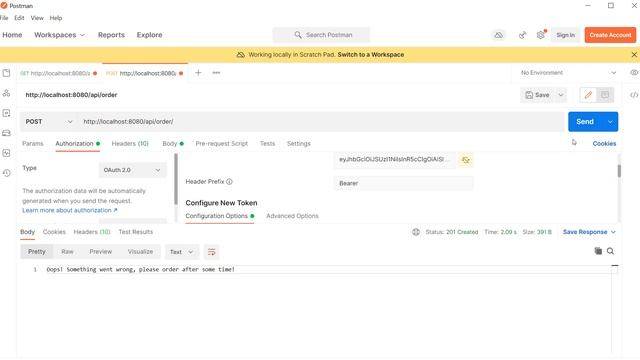Select the Visualize response view

(140, 252)
